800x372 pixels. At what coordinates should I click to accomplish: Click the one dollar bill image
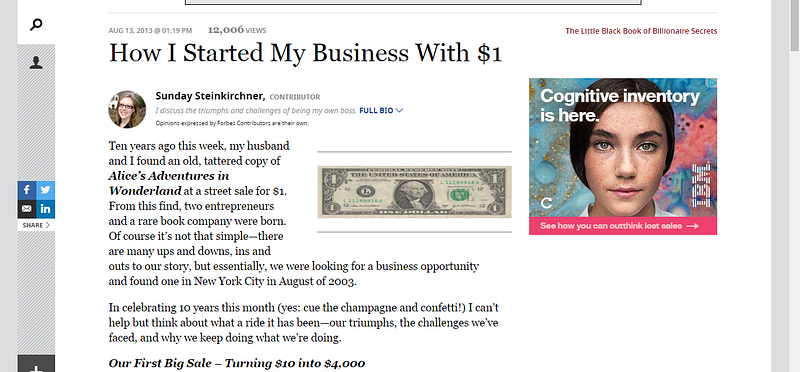pyautogui.click(x=414, y=192)
